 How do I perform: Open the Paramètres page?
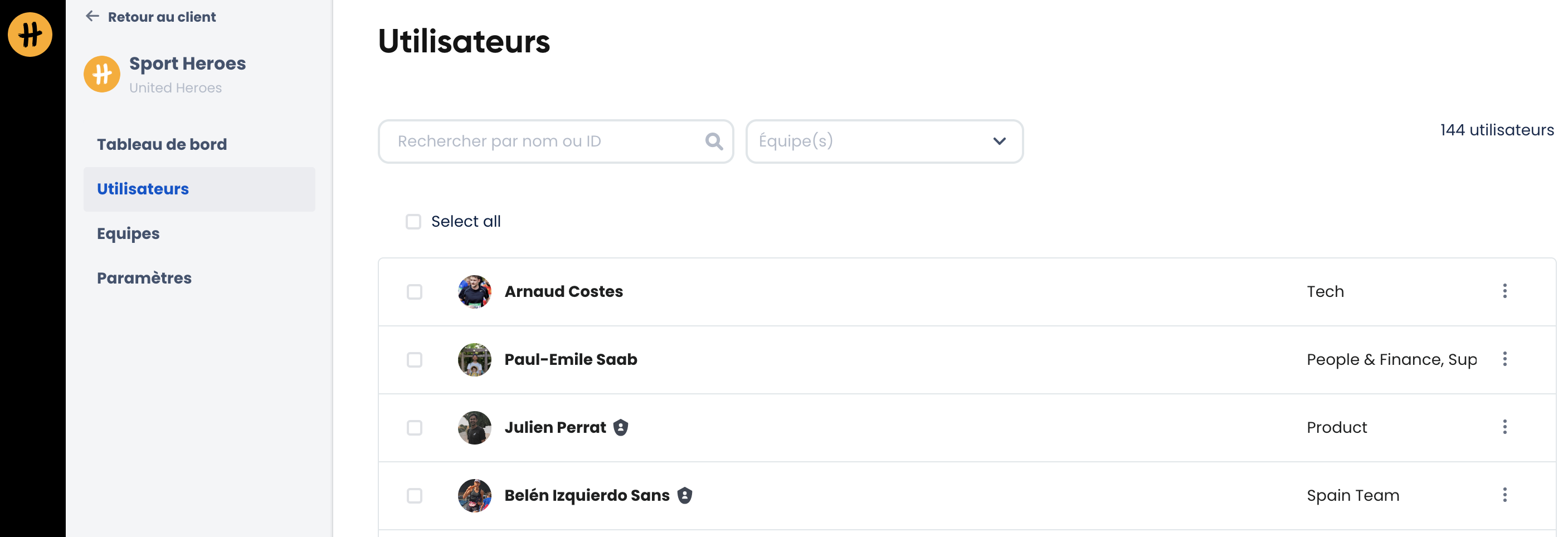144,278
